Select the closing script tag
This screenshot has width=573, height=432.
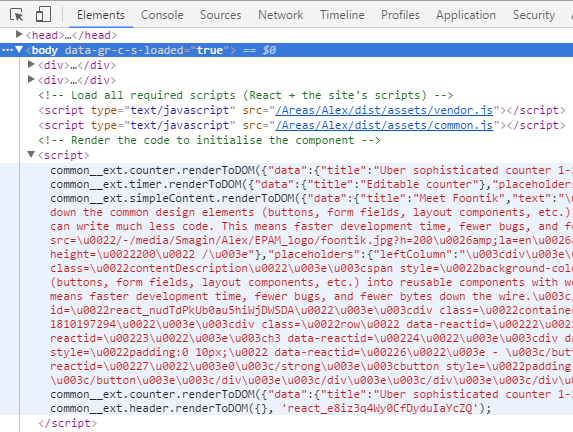coord(68,423)
